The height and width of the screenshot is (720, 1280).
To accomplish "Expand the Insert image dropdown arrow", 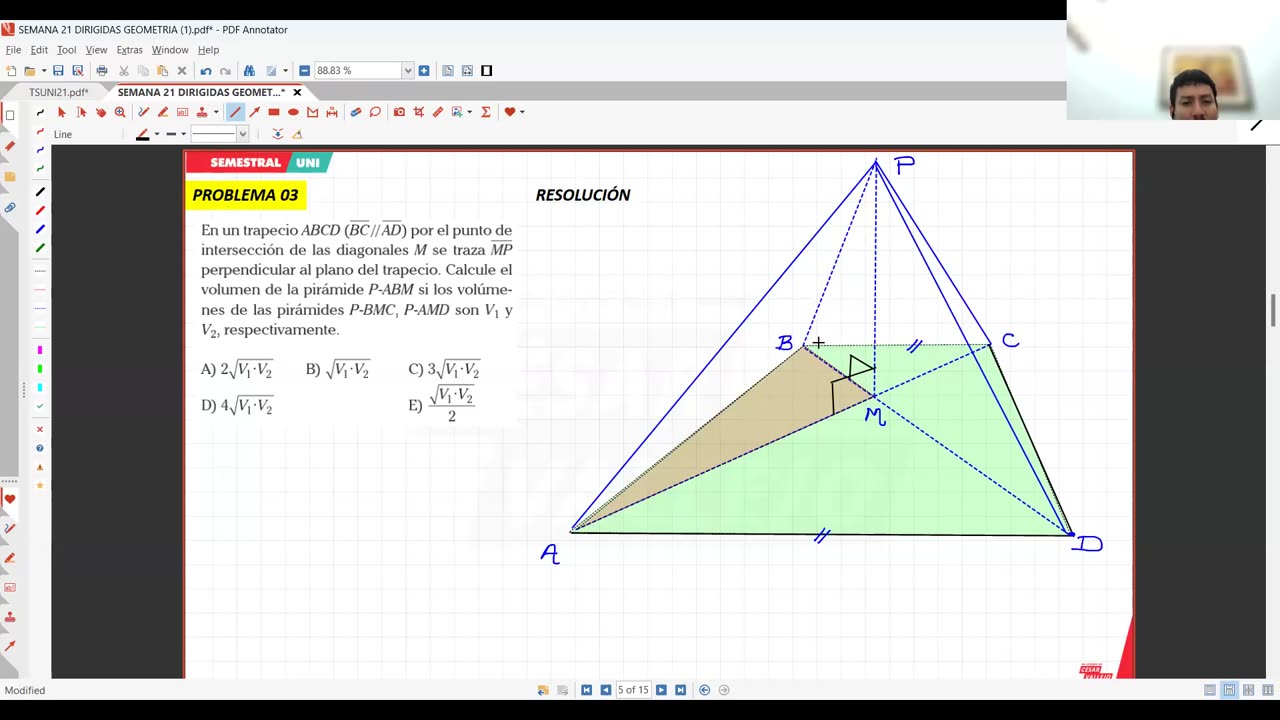I will coord(469,112).
